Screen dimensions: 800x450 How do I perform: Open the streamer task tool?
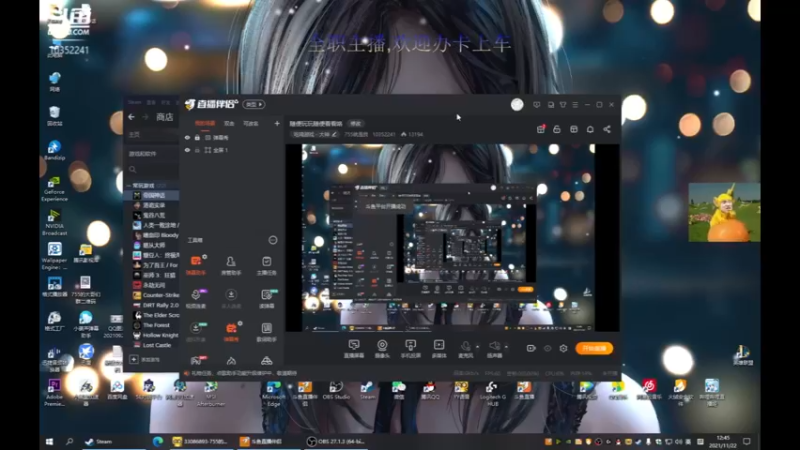pyautogui.click(x=266, y=265)
